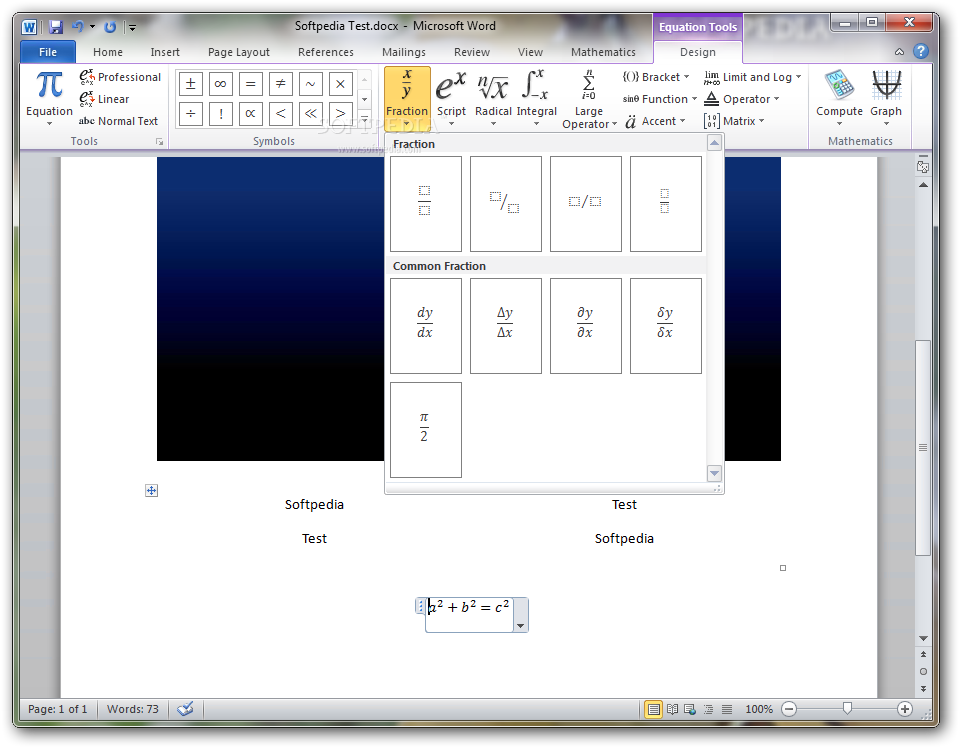Image resolution: width=960 pixels, height=748 pixels.
Task: Insert the pi over 2 fraction
Action: (426, 430)
